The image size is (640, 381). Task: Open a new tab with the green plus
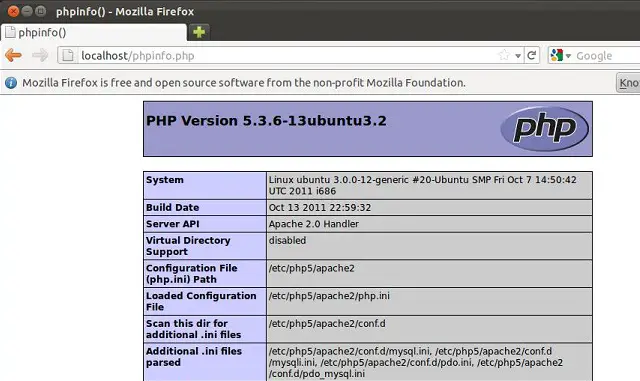click(199, 32)
